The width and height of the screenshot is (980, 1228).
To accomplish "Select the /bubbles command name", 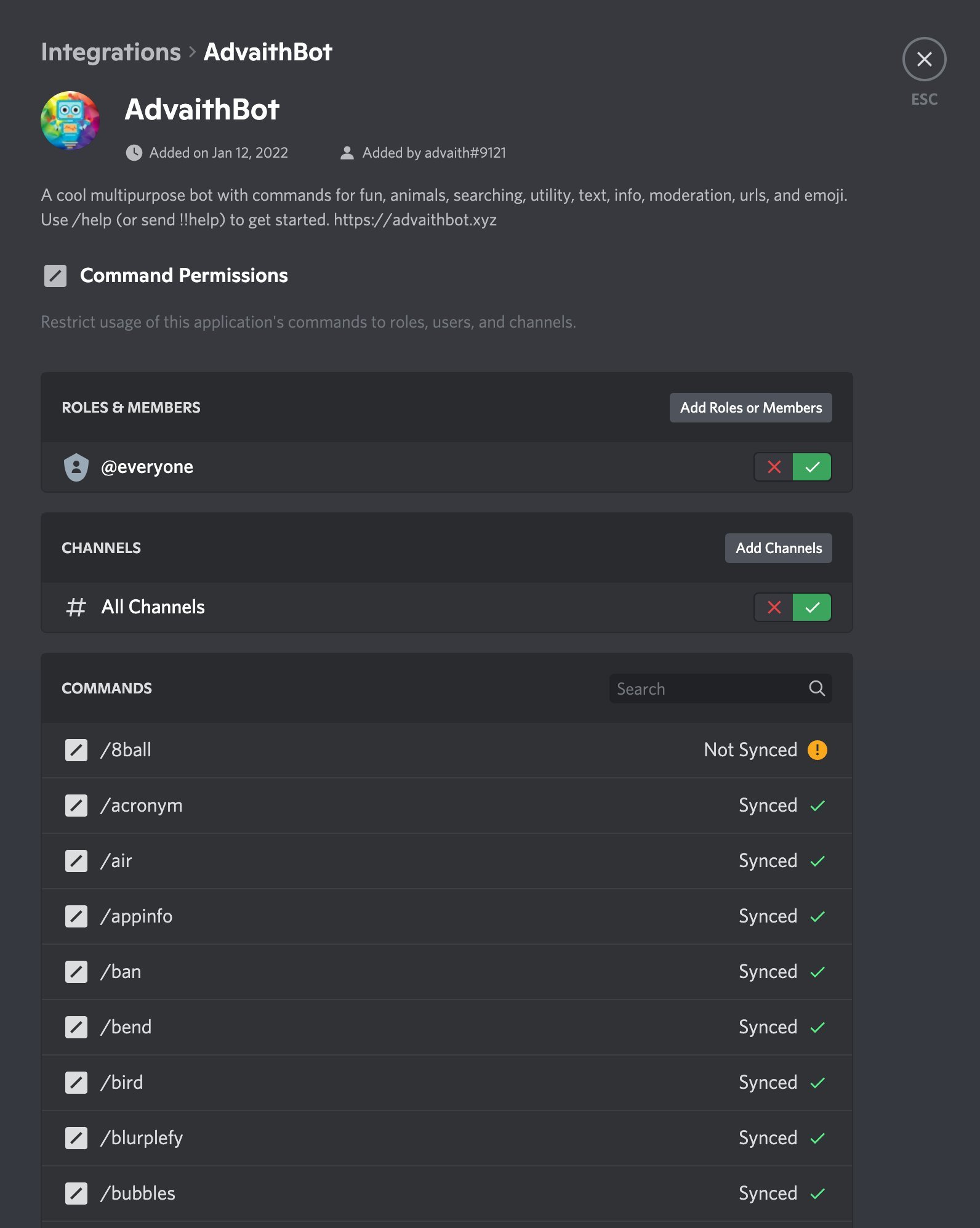I will pos(138,1194).
